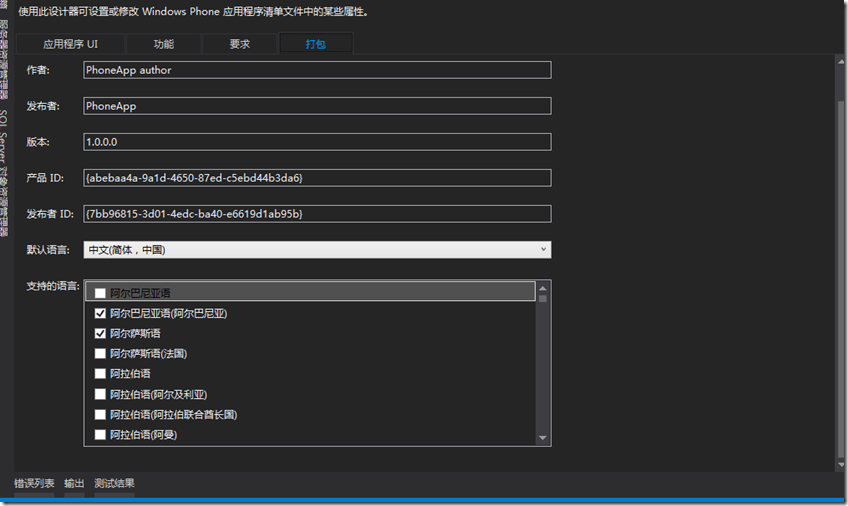Click the 发布者 ID field

[x=317, y=214]
